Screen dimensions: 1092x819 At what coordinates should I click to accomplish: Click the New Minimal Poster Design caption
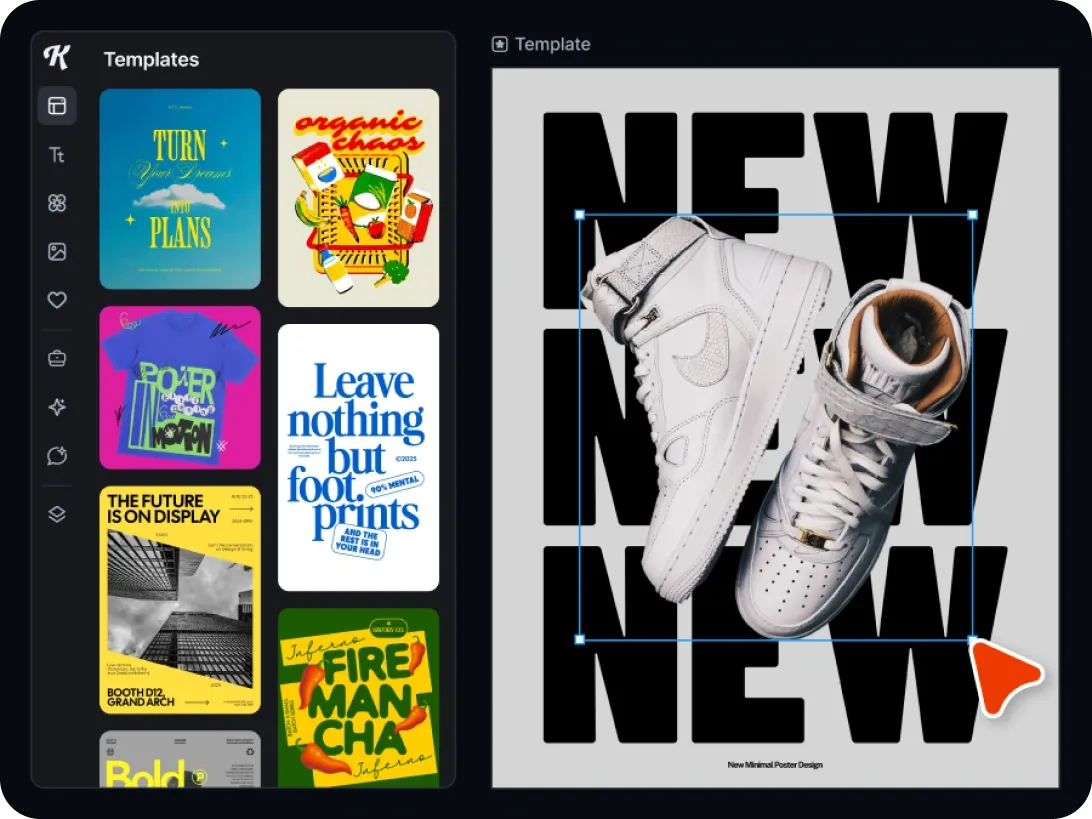775,765
